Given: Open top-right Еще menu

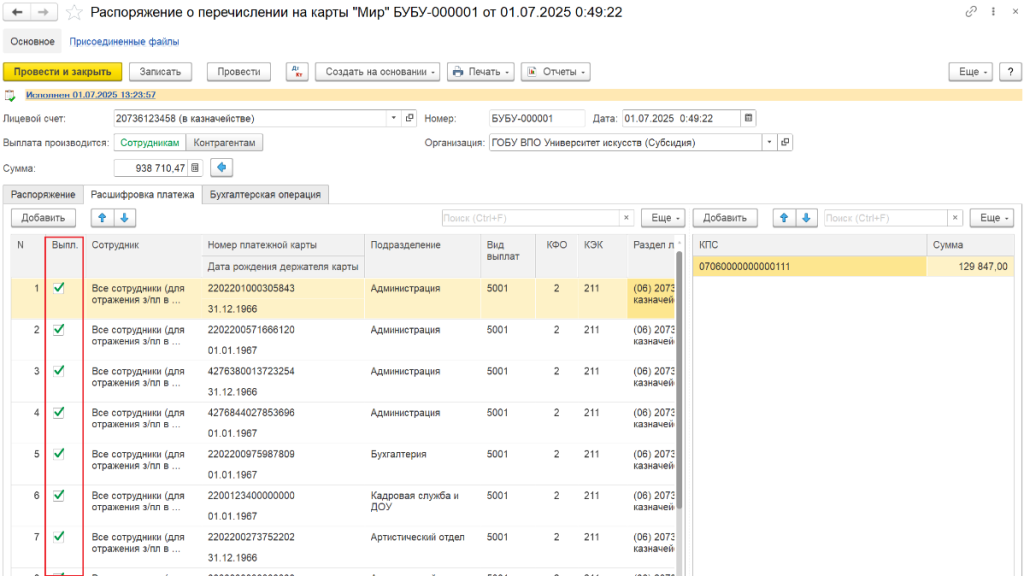Looking at the screenshot, I should coord(971,72).
